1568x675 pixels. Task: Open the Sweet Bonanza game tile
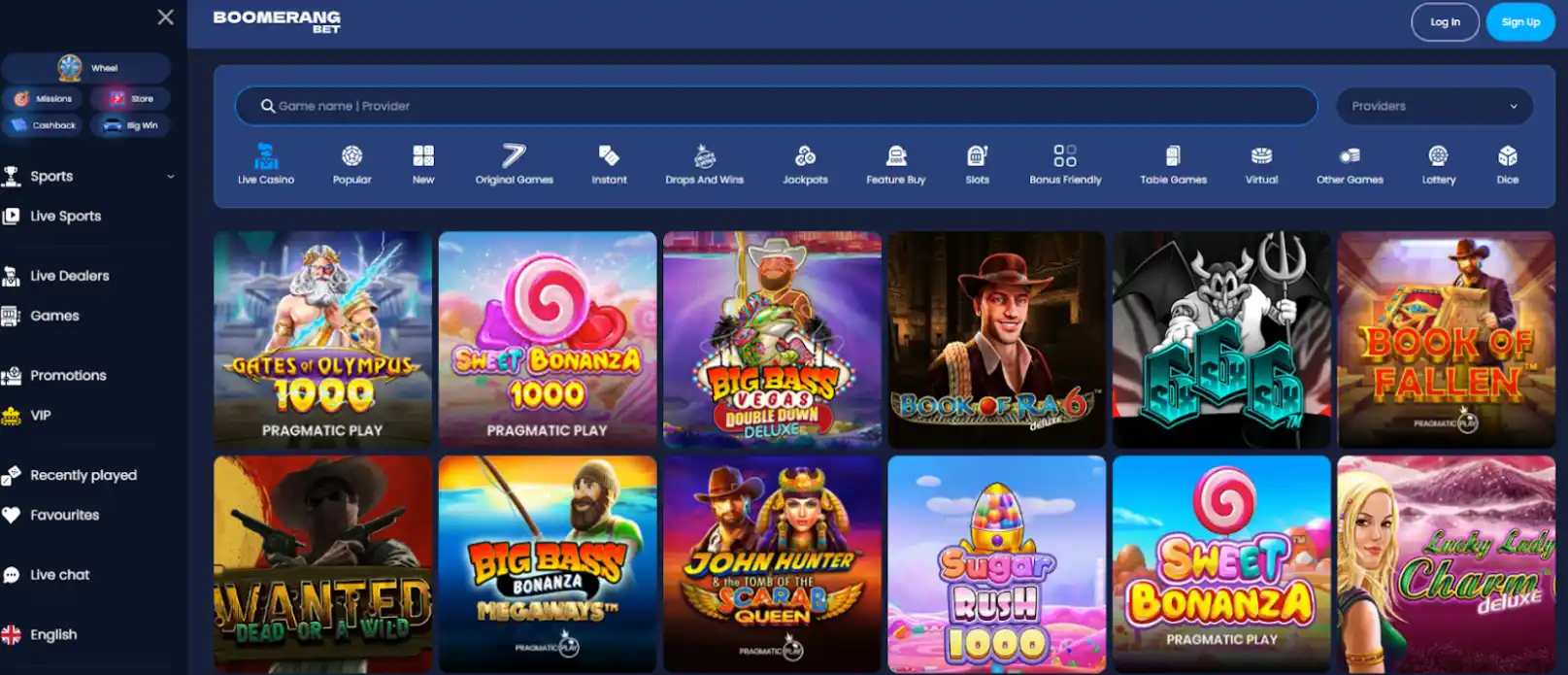1221,564
